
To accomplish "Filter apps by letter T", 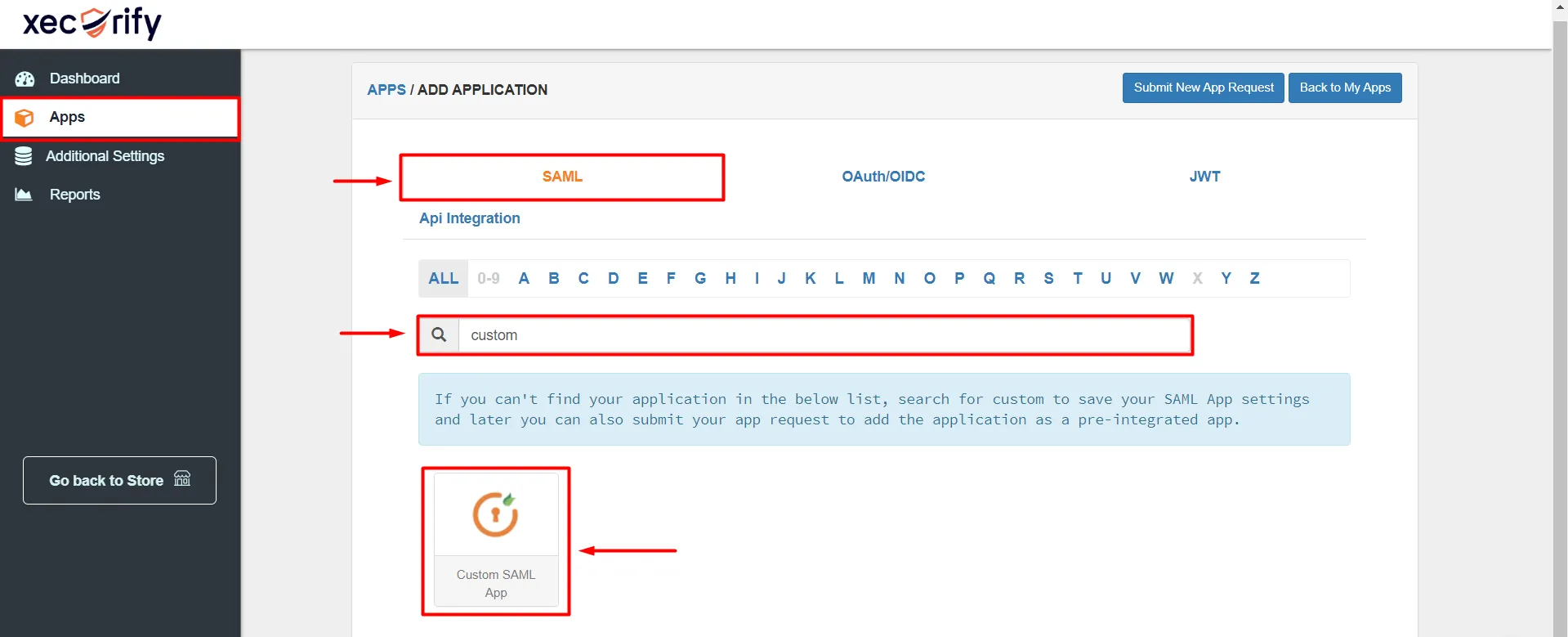I will pyautogui.click(x=1078, y=278).
